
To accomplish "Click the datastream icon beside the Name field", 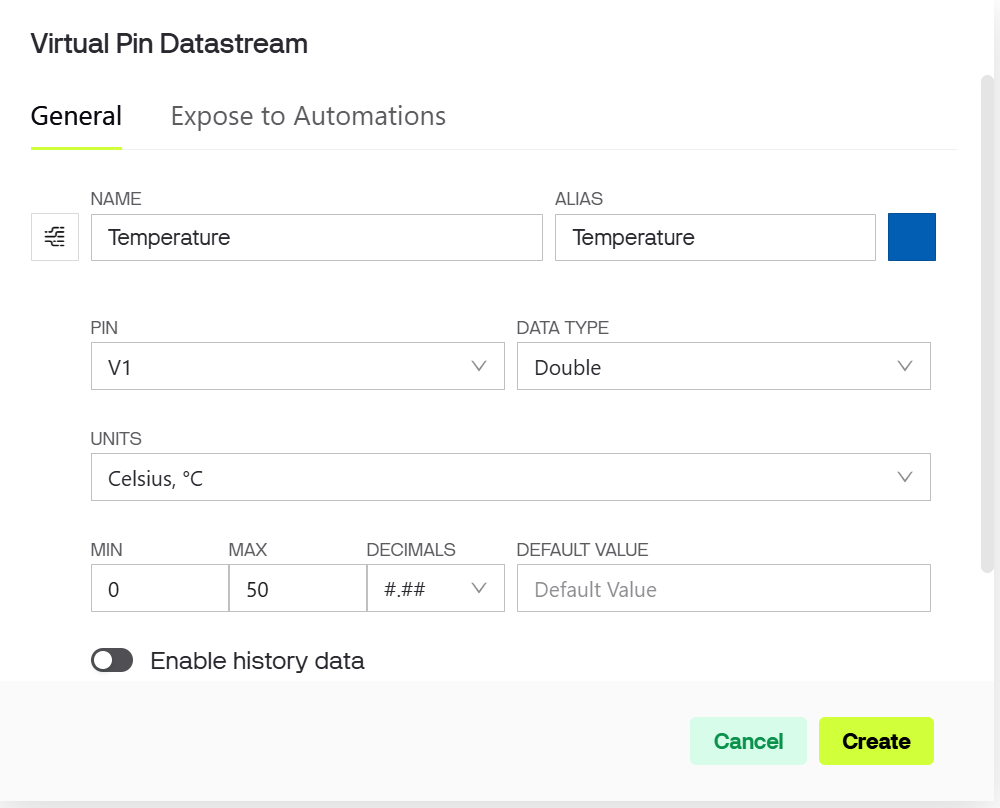I will pyautogui.click(x=55, y=237).
